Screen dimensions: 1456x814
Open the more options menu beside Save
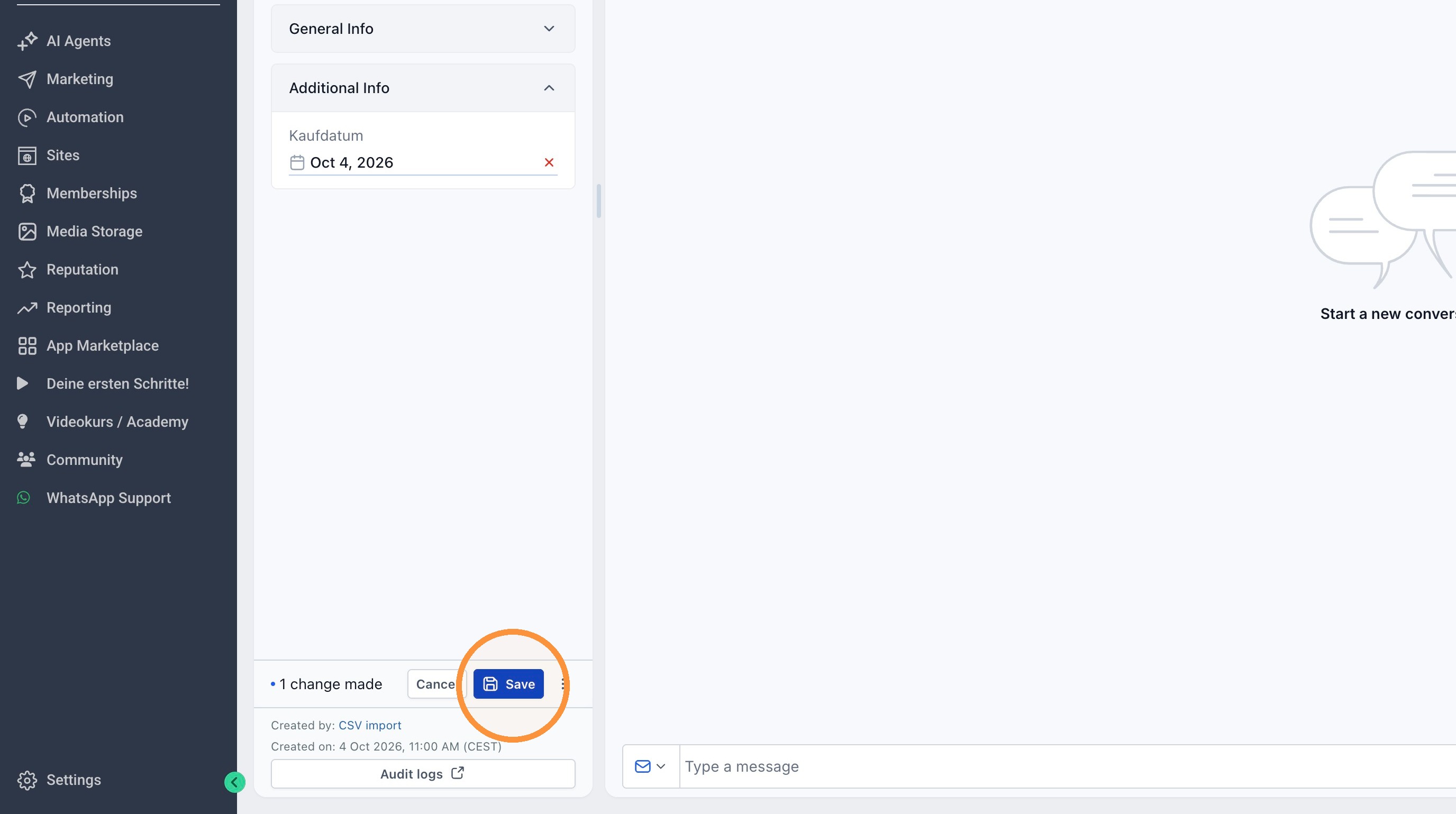coord(562,684)
